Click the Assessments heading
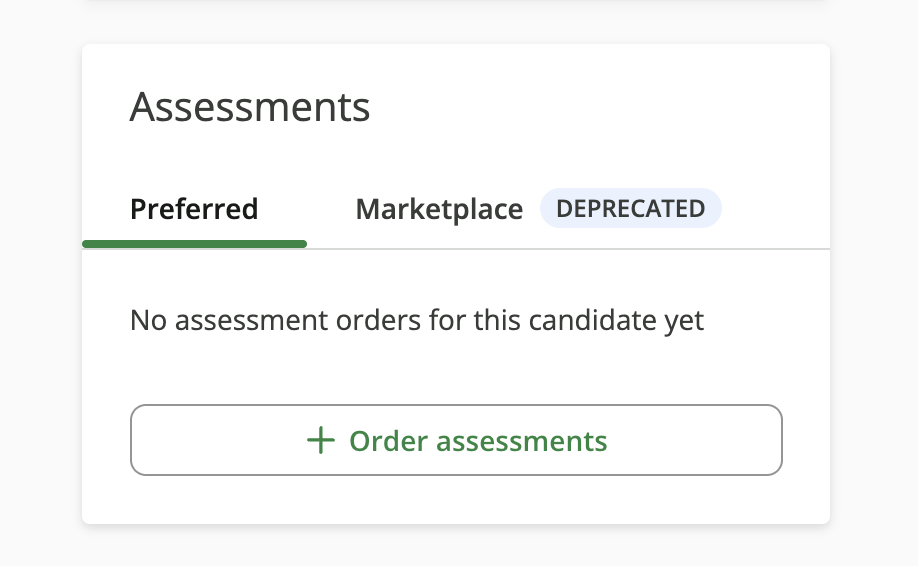Viewport: 918px width, 566px height. tap(250, 107)
